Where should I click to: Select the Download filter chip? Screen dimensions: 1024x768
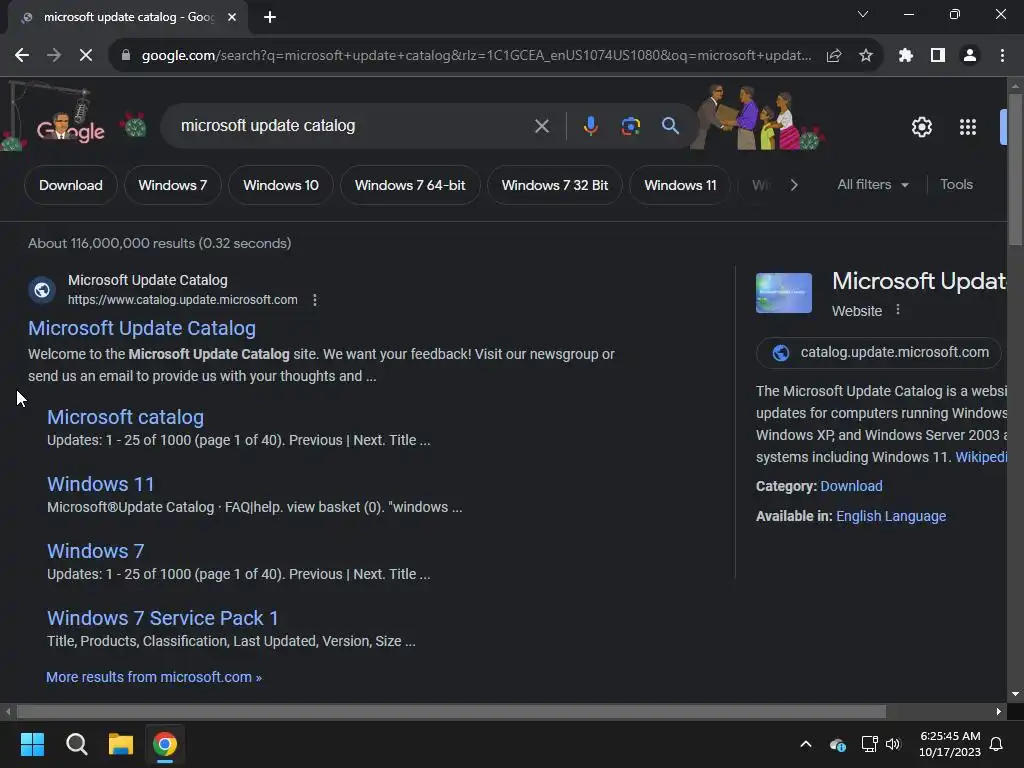pyautogui.click(x=71, y=185)
